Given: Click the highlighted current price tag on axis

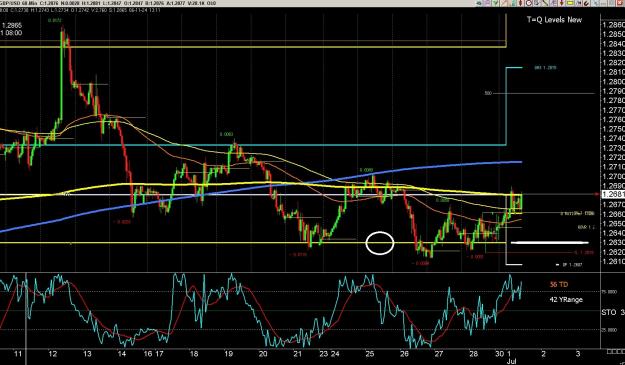Looking at the screenshot, I should [x=613, y=194].
